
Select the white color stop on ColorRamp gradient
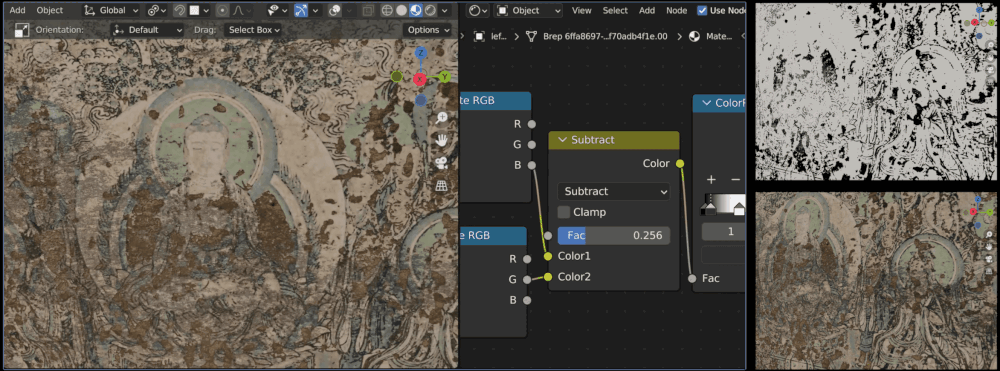click(738, 209)
